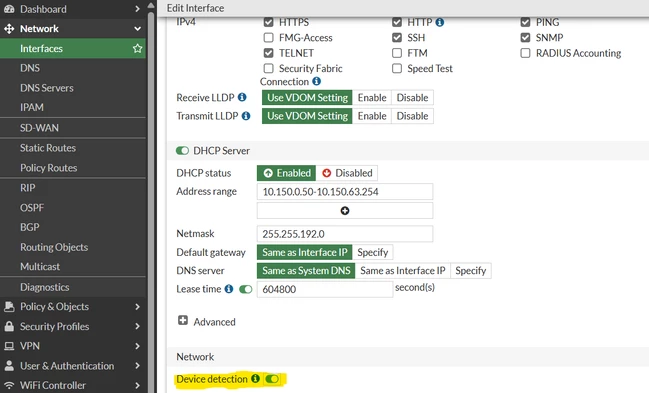Uncheck the SNMP access checkbox
649x393 pixels.
tap(525, 38)
